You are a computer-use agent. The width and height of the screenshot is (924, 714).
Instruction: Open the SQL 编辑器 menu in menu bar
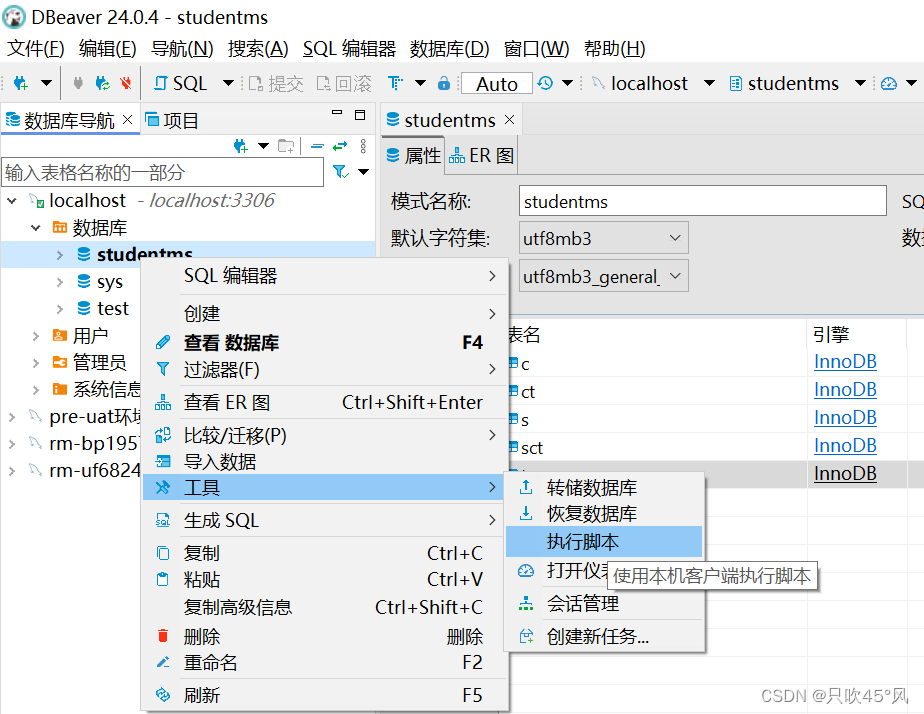click(x=349, y=48)
